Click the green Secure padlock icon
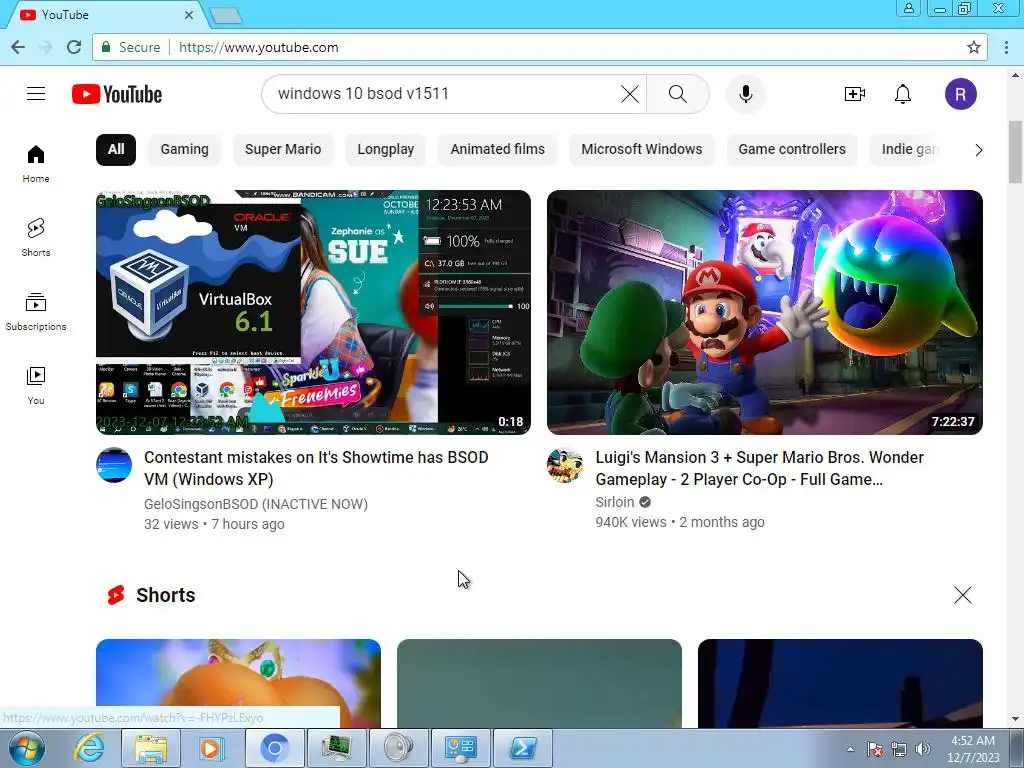Viewport: 1024px width, 768px height. 105,47
